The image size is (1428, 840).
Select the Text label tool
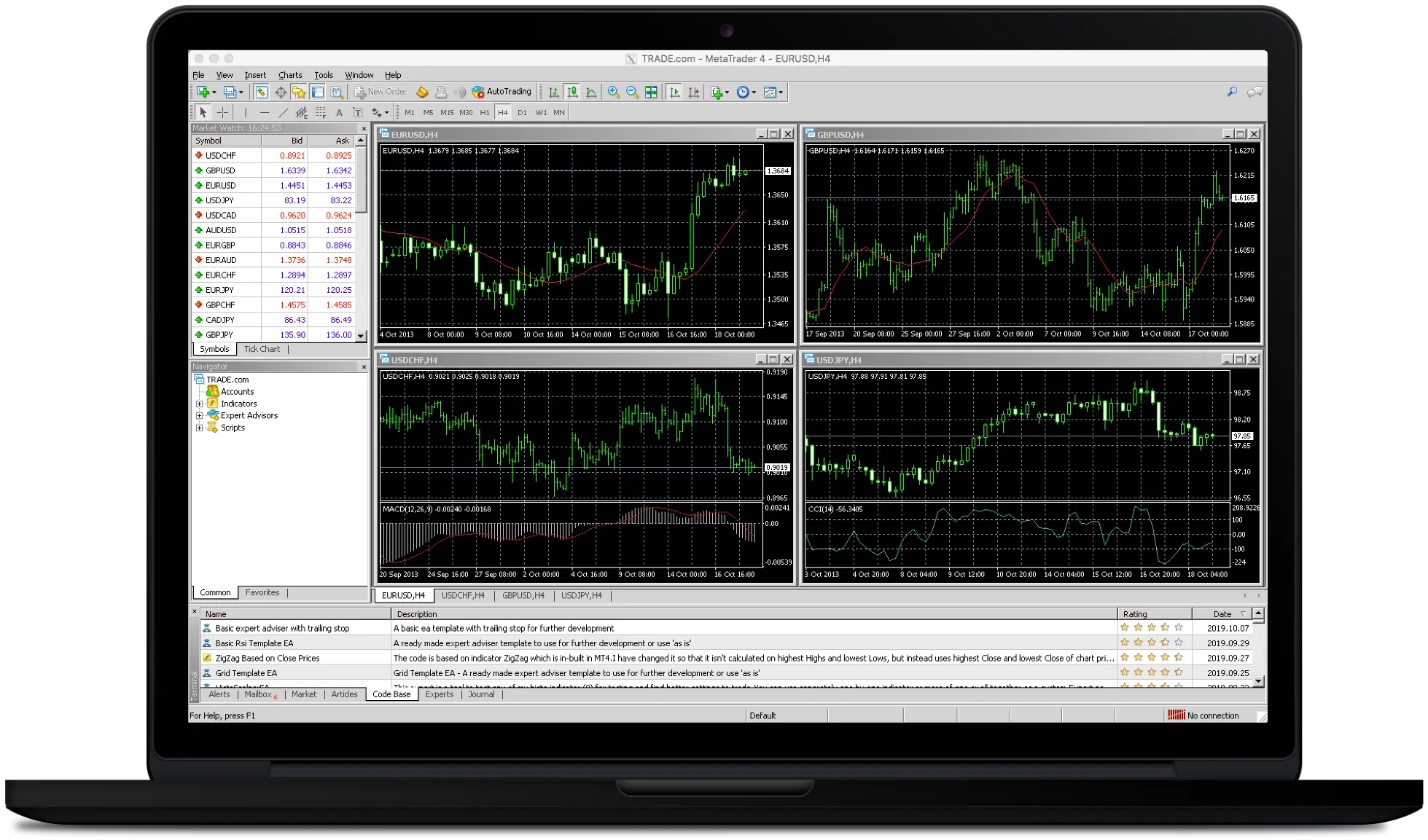(x=339, y=112)
